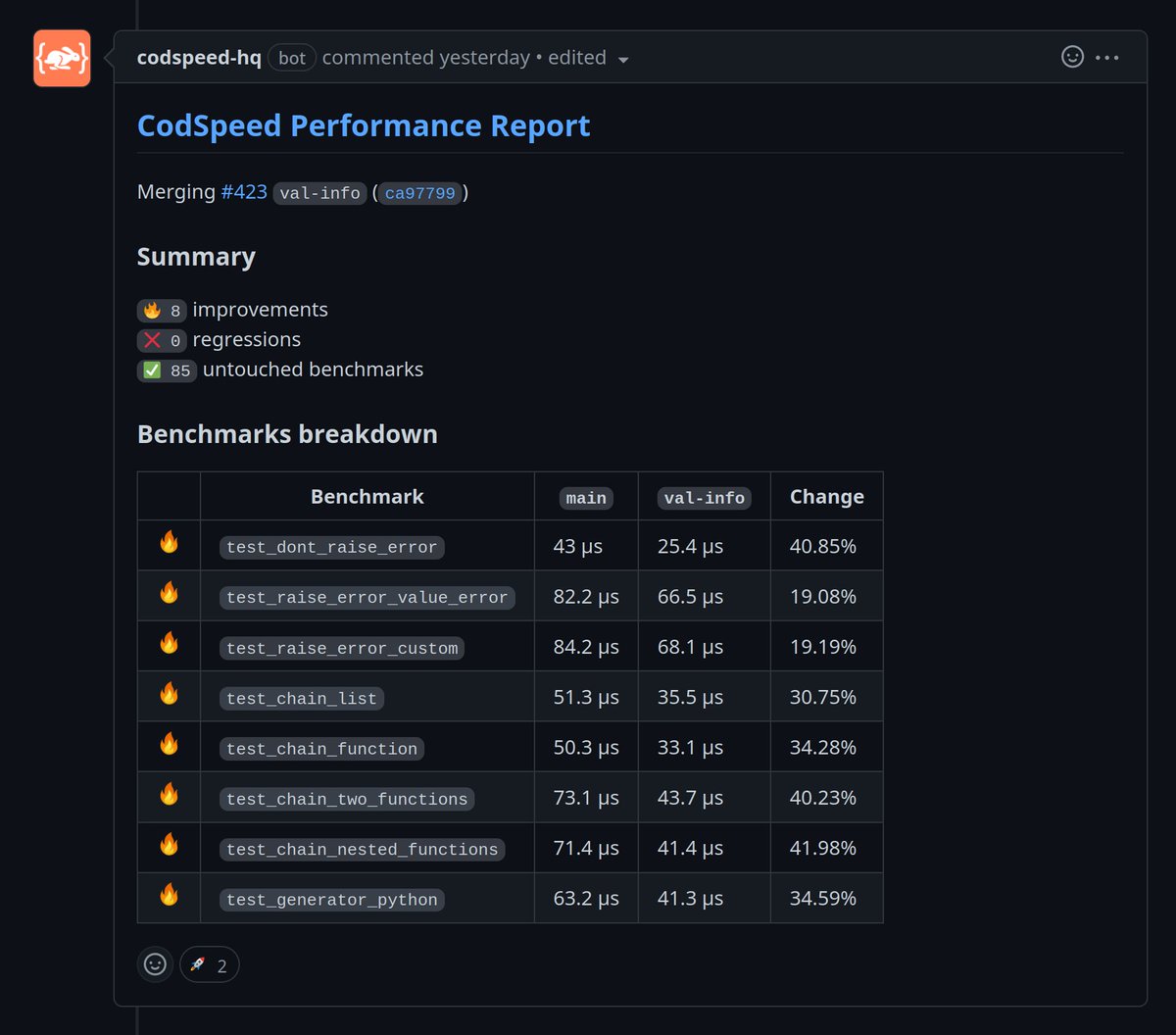Click the green check by 85 untouched benchmarks
Image resolution: width=1176 pixels, height=1035 pixels.
coord(152,370)
